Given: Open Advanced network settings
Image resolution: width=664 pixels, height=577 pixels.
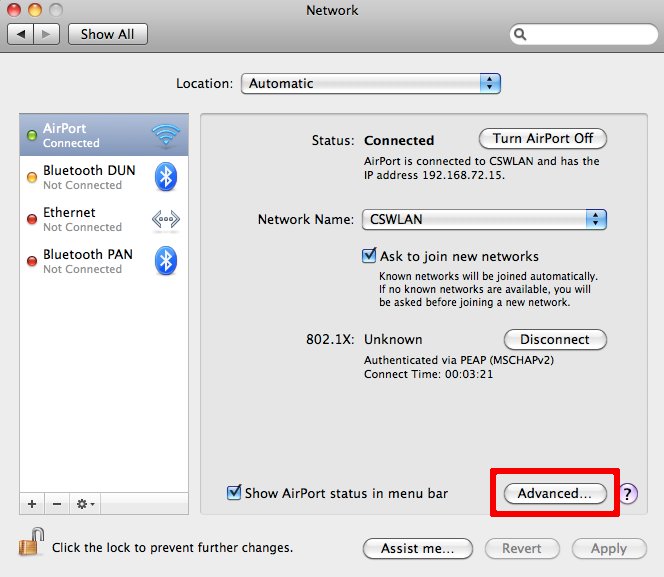Looking at the screenshot, I should pos(555,494).
